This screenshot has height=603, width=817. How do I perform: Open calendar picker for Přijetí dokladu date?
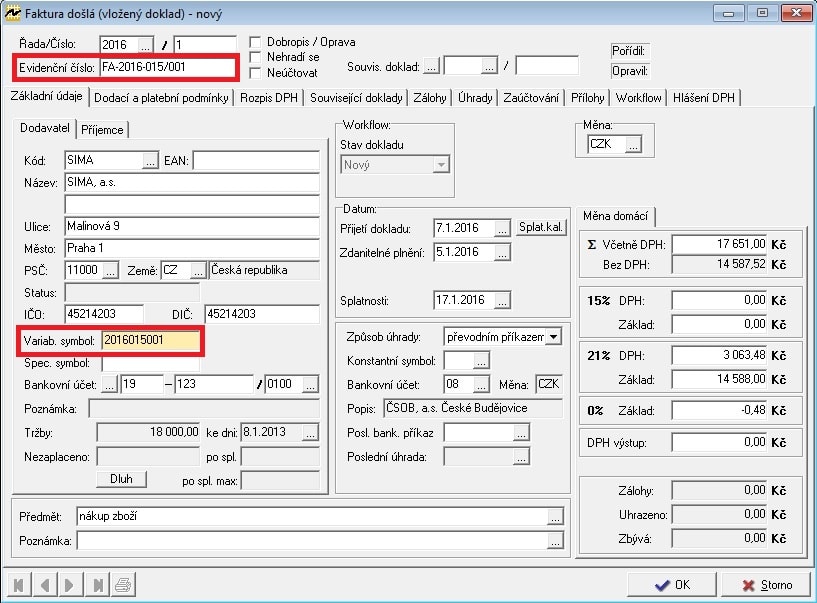[x=502, y=228]
